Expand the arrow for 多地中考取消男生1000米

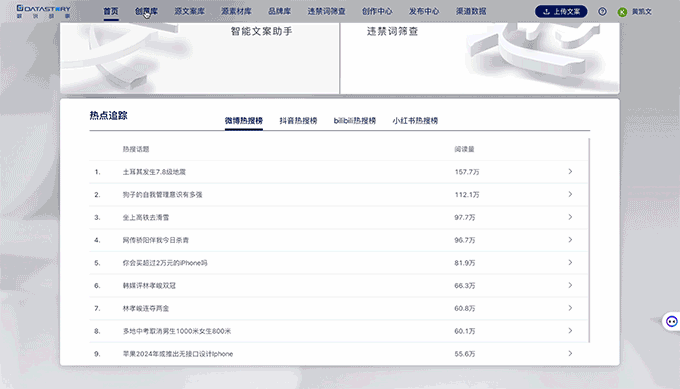(x=570, y=331)
